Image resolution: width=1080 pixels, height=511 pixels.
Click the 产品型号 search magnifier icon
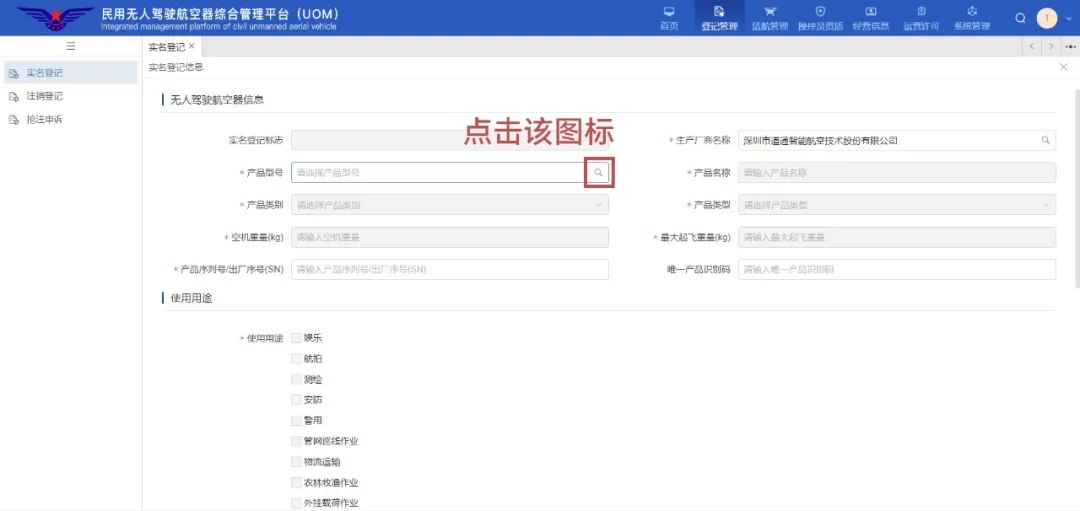pyautogui.click(x=598, y=173)
